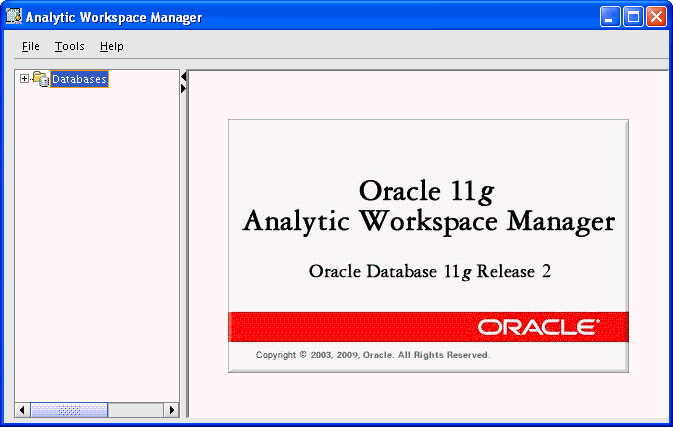Close the Analytic Workspace Manager window
The width and height of the screenshot is (673, 427).
(x=657, y=17)
